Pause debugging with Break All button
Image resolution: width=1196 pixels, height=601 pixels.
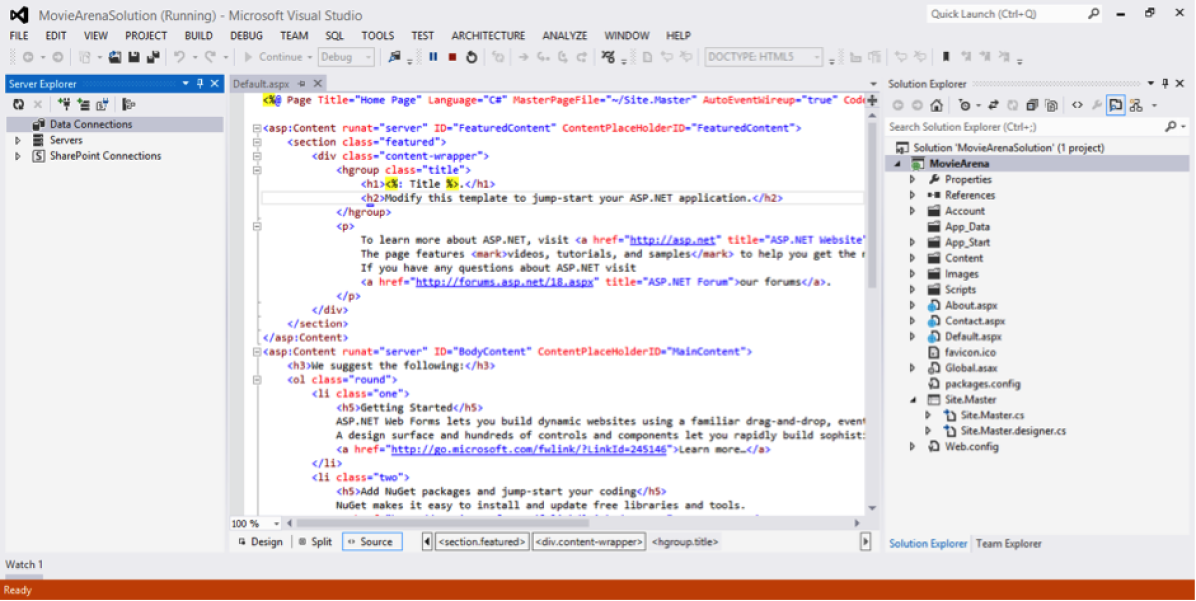tap(433, 57)
